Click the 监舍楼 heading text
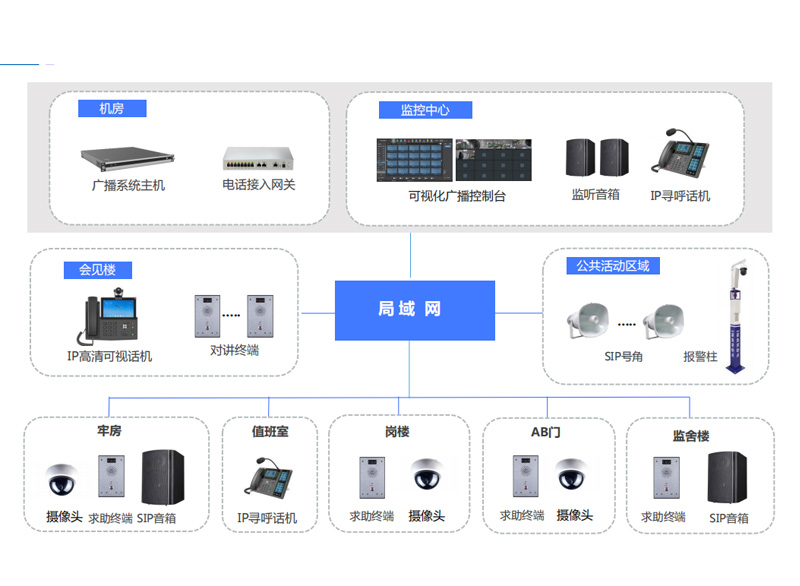Screen dimensions: 800x586 pyautogui.click(x=691, y=436)
